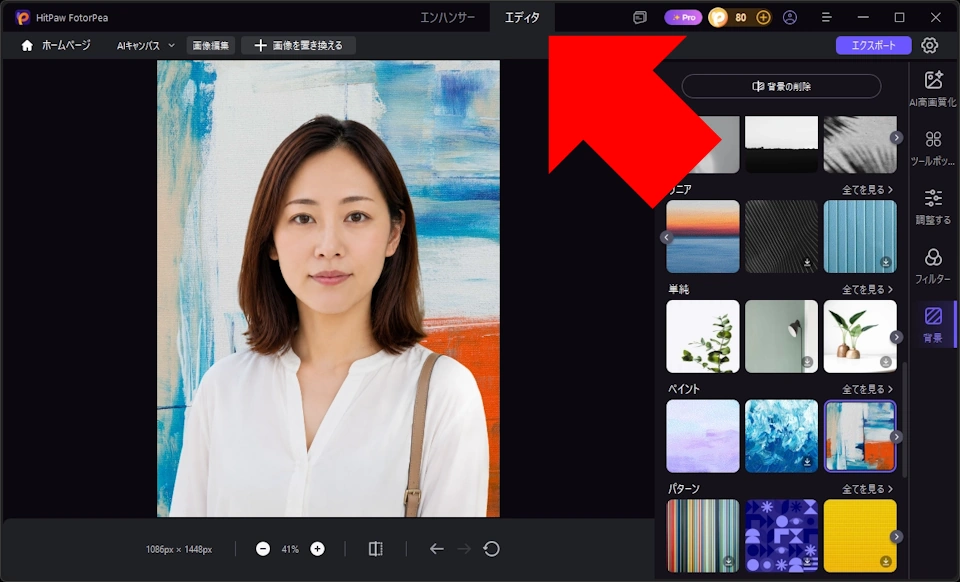Click the zoom in plus icon
Viewport: 960px width, 582px height.
(x=317, y=549)
